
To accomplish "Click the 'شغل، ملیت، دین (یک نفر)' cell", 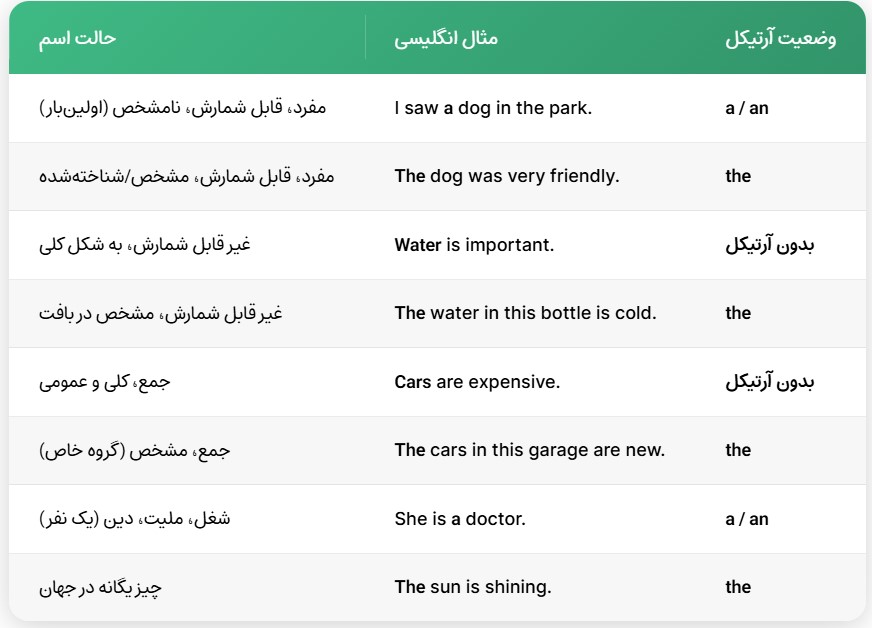I will [135, 519].
